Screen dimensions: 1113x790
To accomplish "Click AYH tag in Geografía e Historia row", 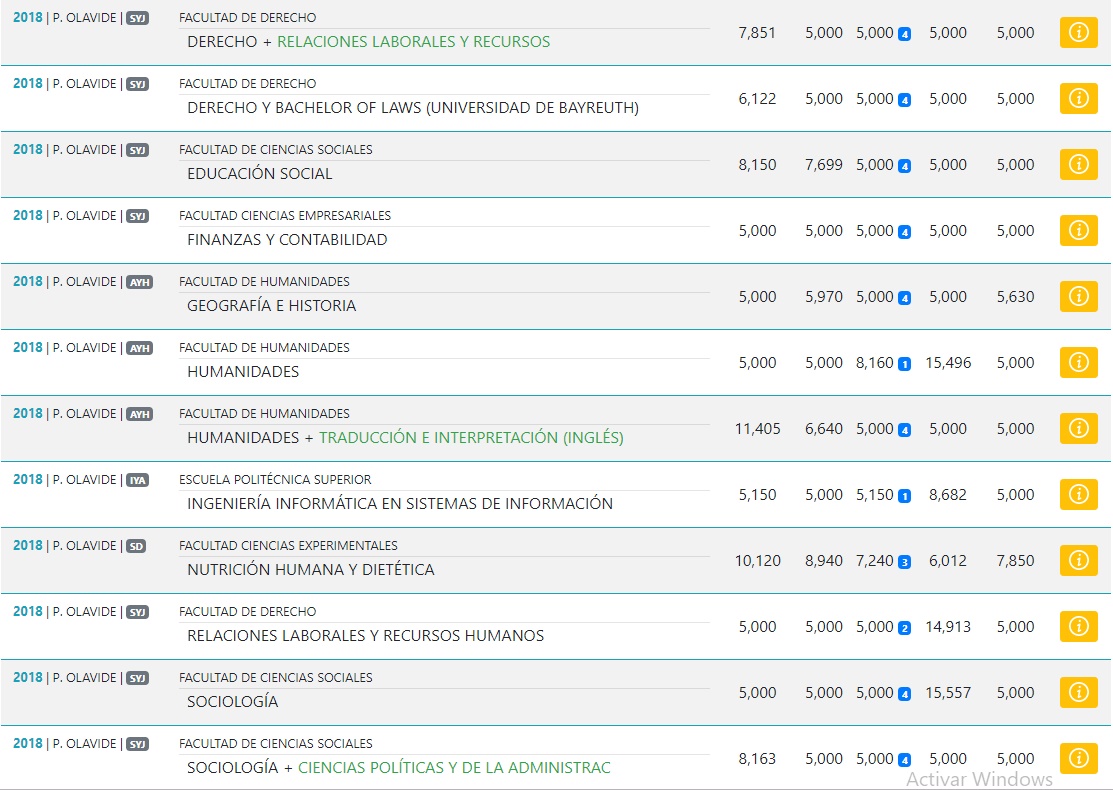I will 139,282.
